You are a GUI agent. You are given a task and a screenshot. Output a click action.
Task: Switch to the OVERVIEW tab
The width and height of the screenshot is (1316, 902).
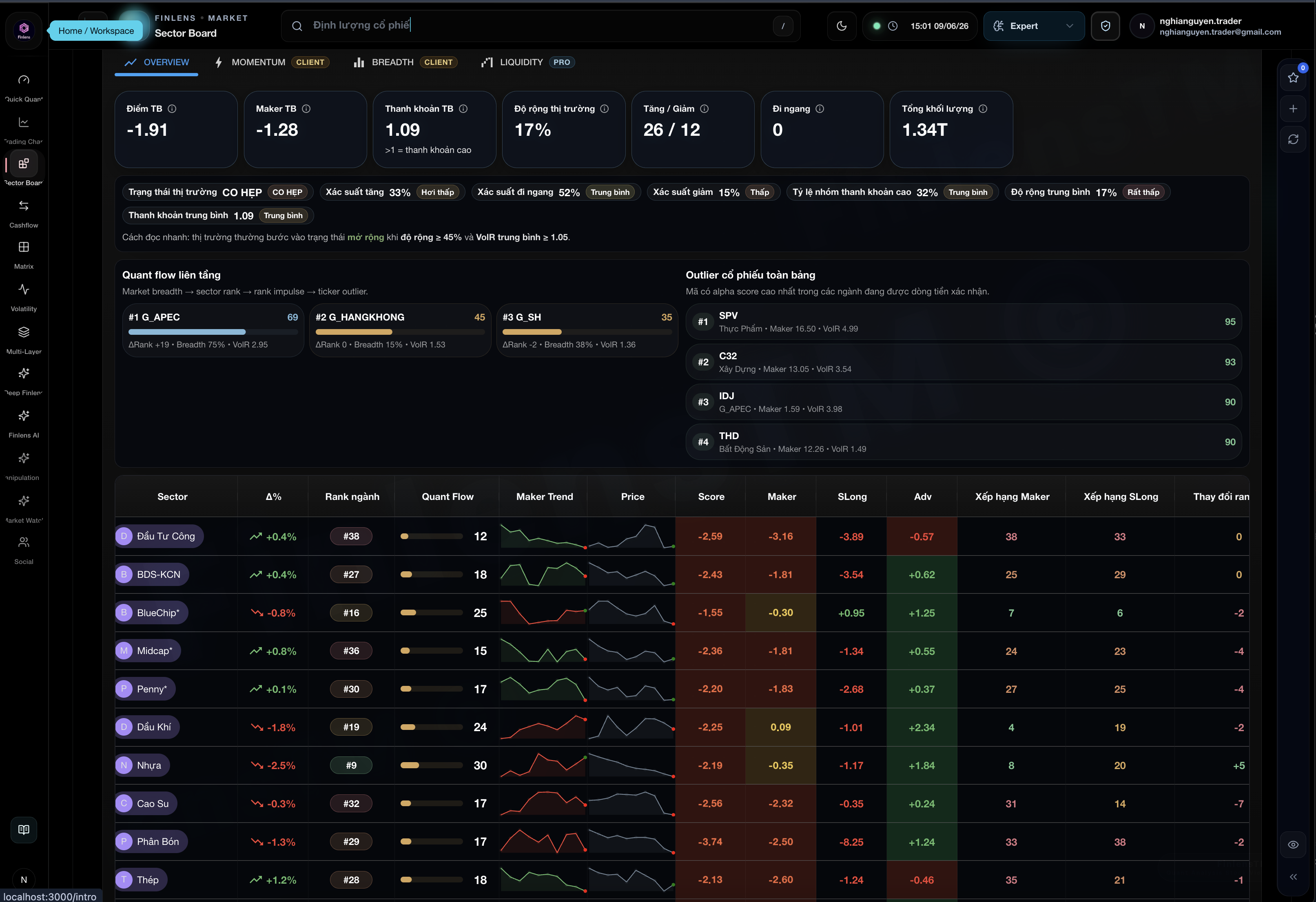click(157, 62)
